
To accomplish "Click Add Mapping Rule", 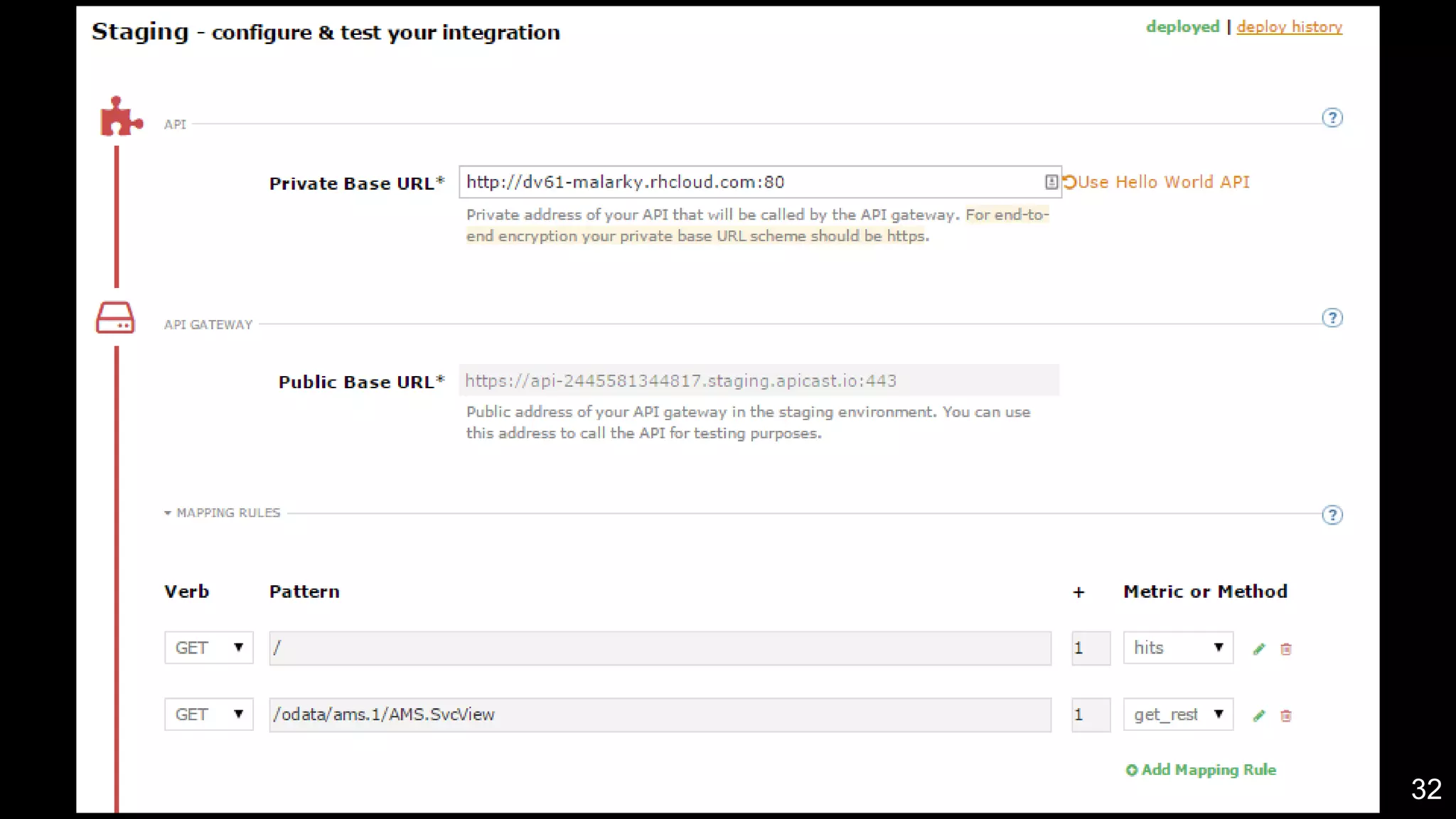I will coord(1201,770).
